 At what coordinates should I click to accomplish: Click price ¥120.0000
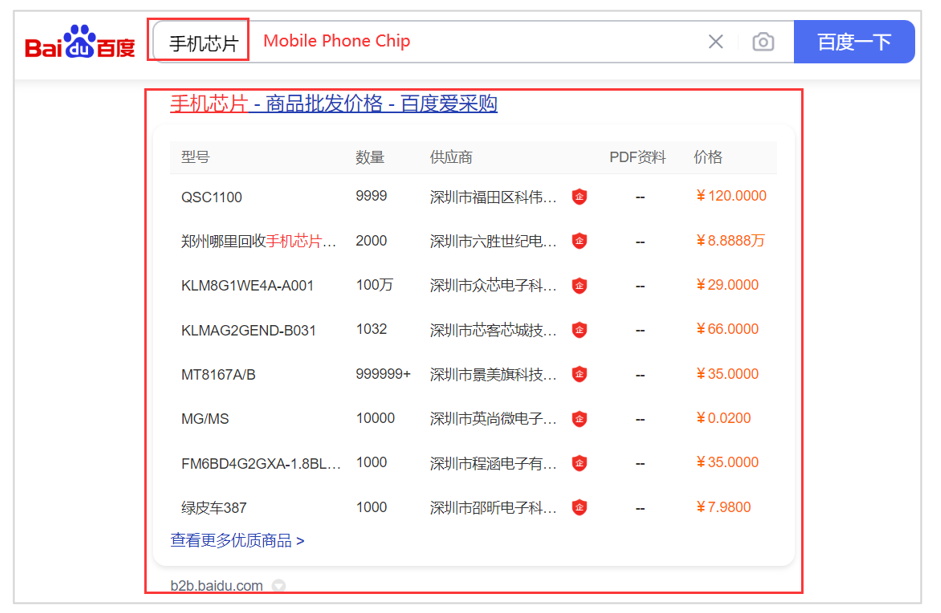tap(731, 196)
